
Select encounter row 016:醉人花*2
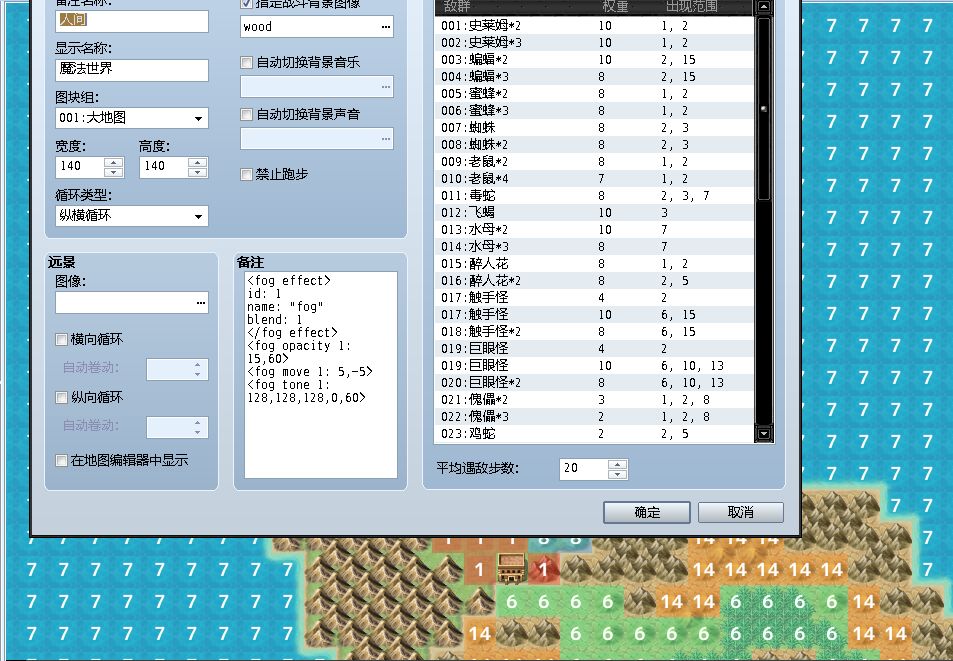pos(595,281)
